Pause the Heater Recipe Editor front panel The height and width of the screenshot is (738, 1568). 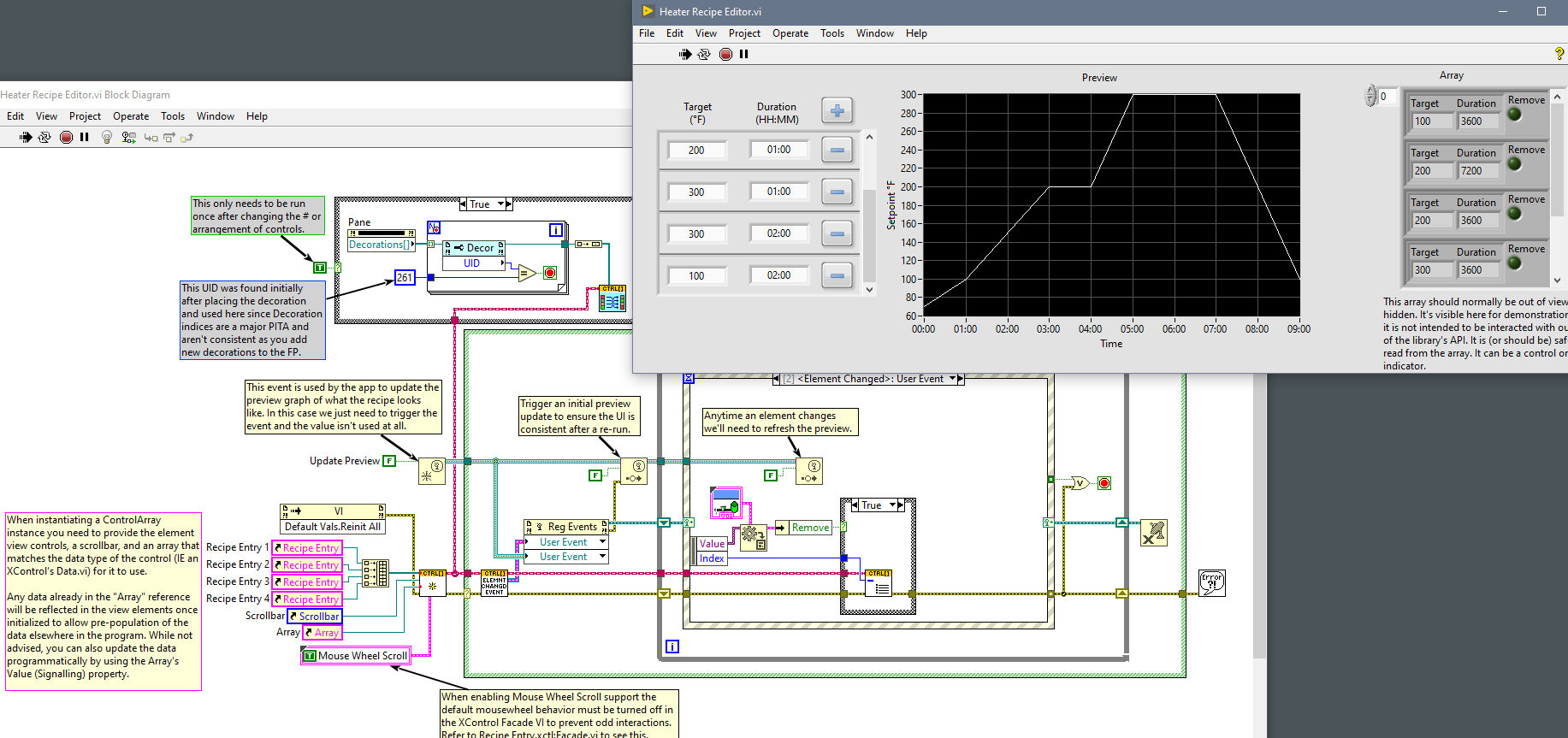743,54
